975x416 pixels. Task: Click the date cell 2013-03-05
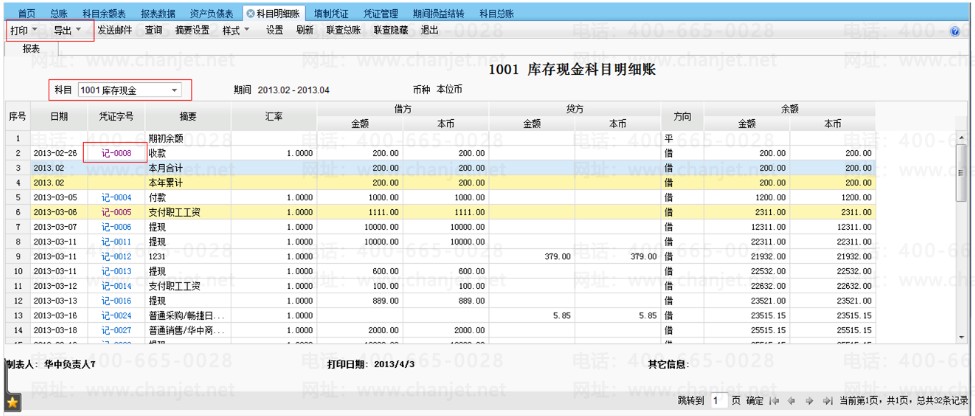(60, 197)
